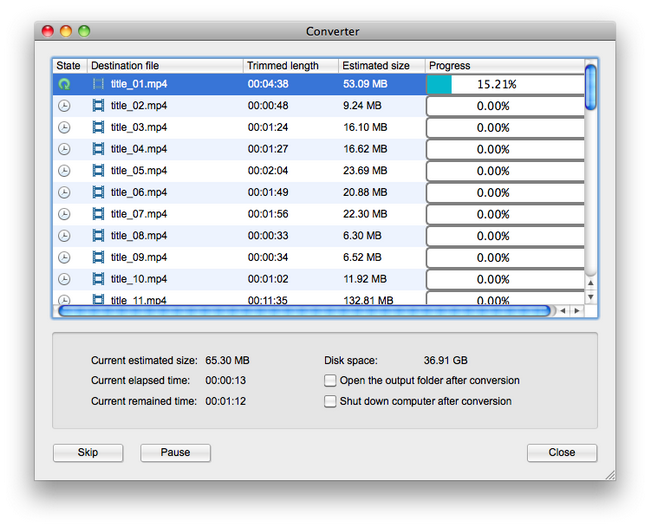
Task: Click the film strip icon of title_09.mp4
Action: tap(98, 257)
